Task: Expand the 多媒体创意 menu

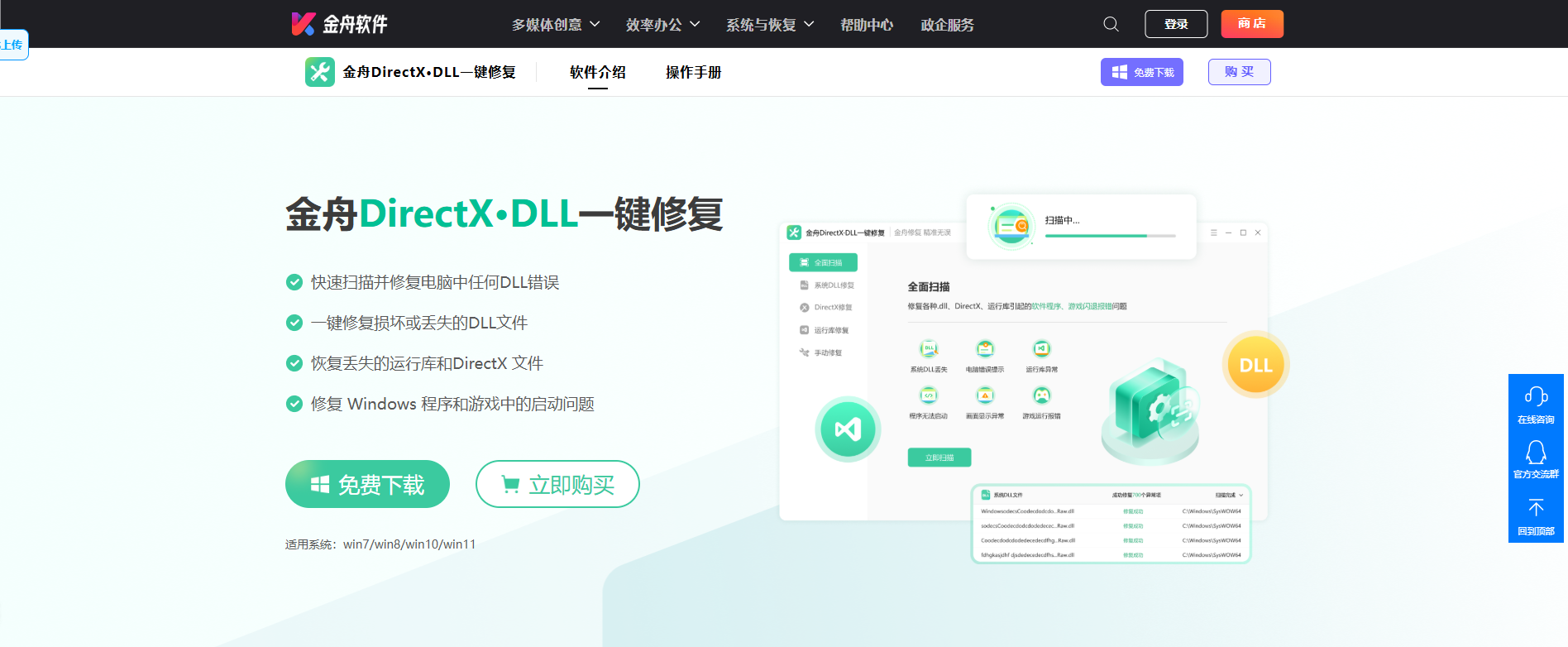Action: click(556, 25)
